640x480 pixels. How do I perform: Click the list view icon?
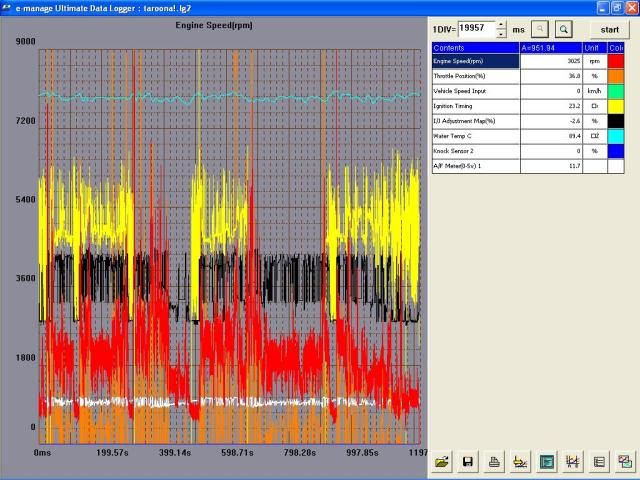tap(599, 462)
